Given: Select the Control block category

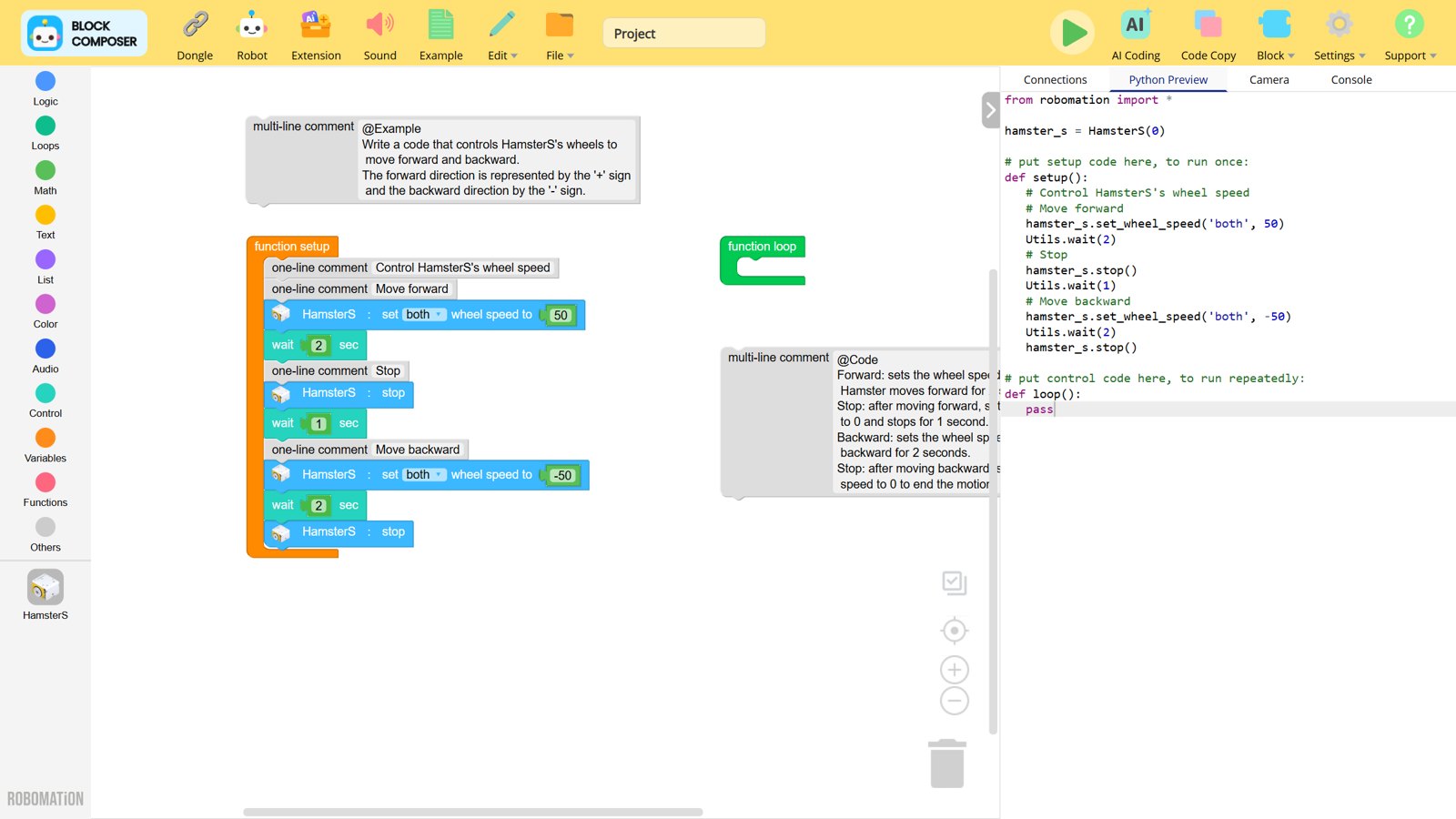Looking at the screenshot, I should click(x=45, y=400).
